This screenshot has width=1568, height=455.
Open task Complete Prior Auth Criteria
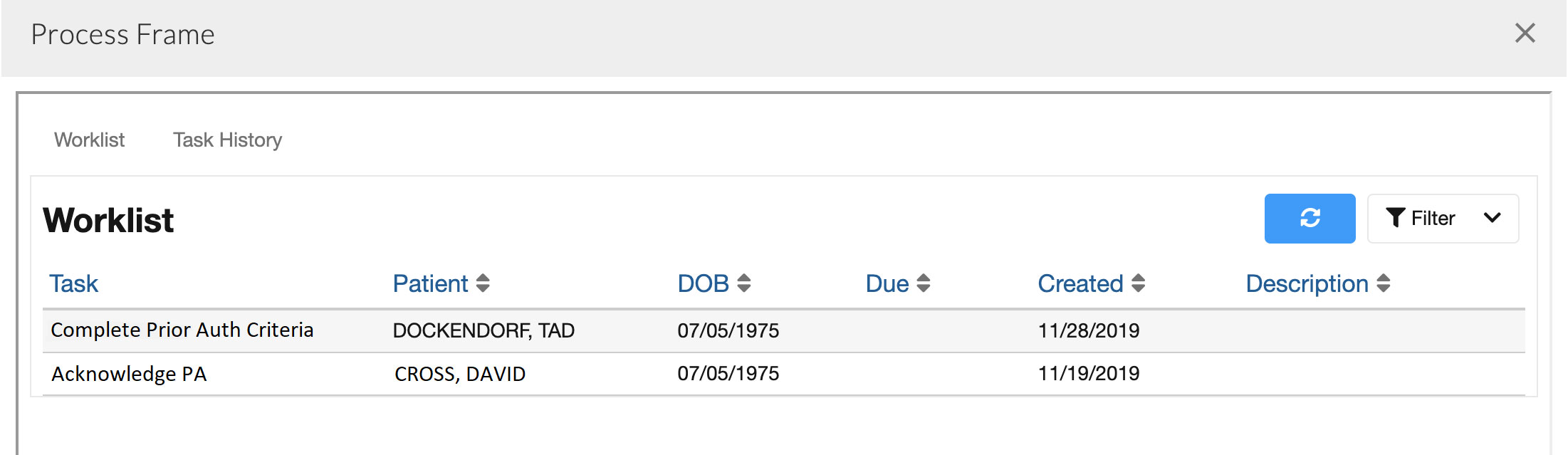pyautogui.click(x=182, y=330)
